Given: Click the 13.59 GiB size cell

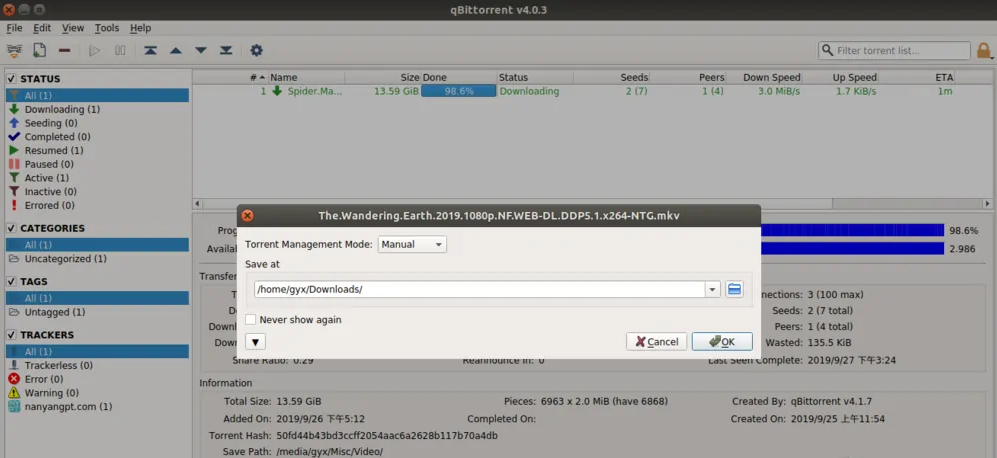Looking at the screenshot, I should click(396, 91).
